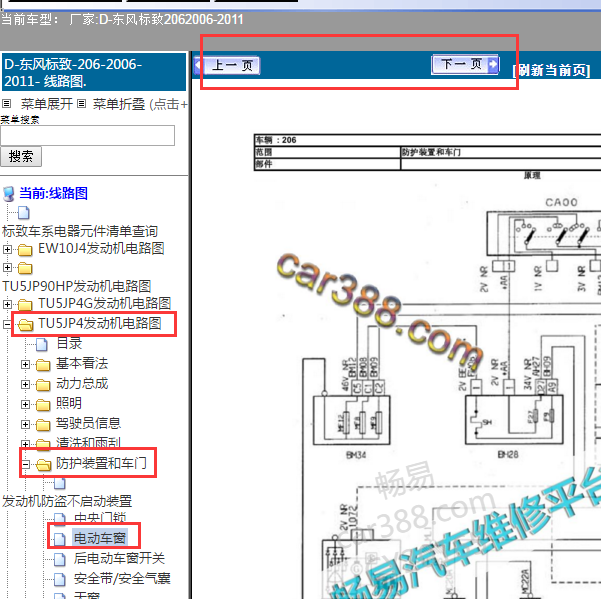Open TU5JP90HP发动机电路图 tree item

tap(77, 286)
